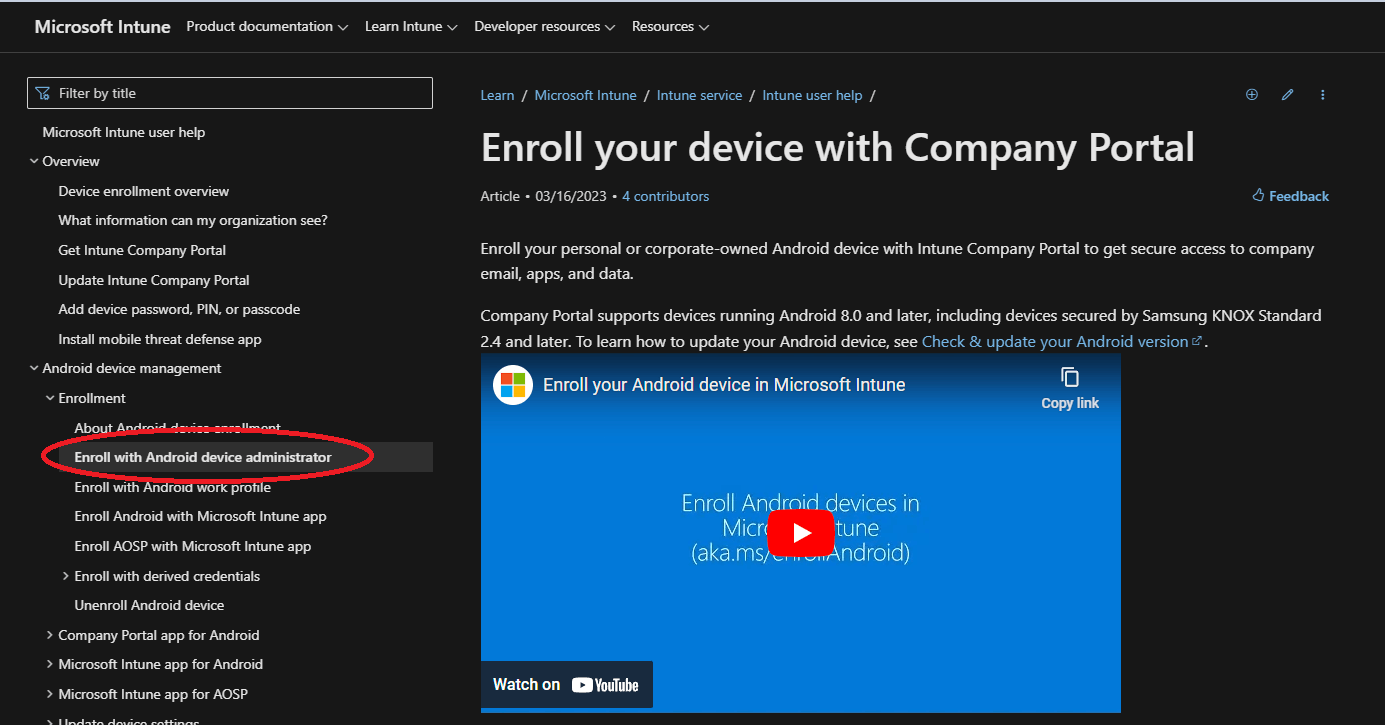Click the add-to-collection plus icon
The width and height of the screenshot is (1385, 725).
(x=1251, y=95)
